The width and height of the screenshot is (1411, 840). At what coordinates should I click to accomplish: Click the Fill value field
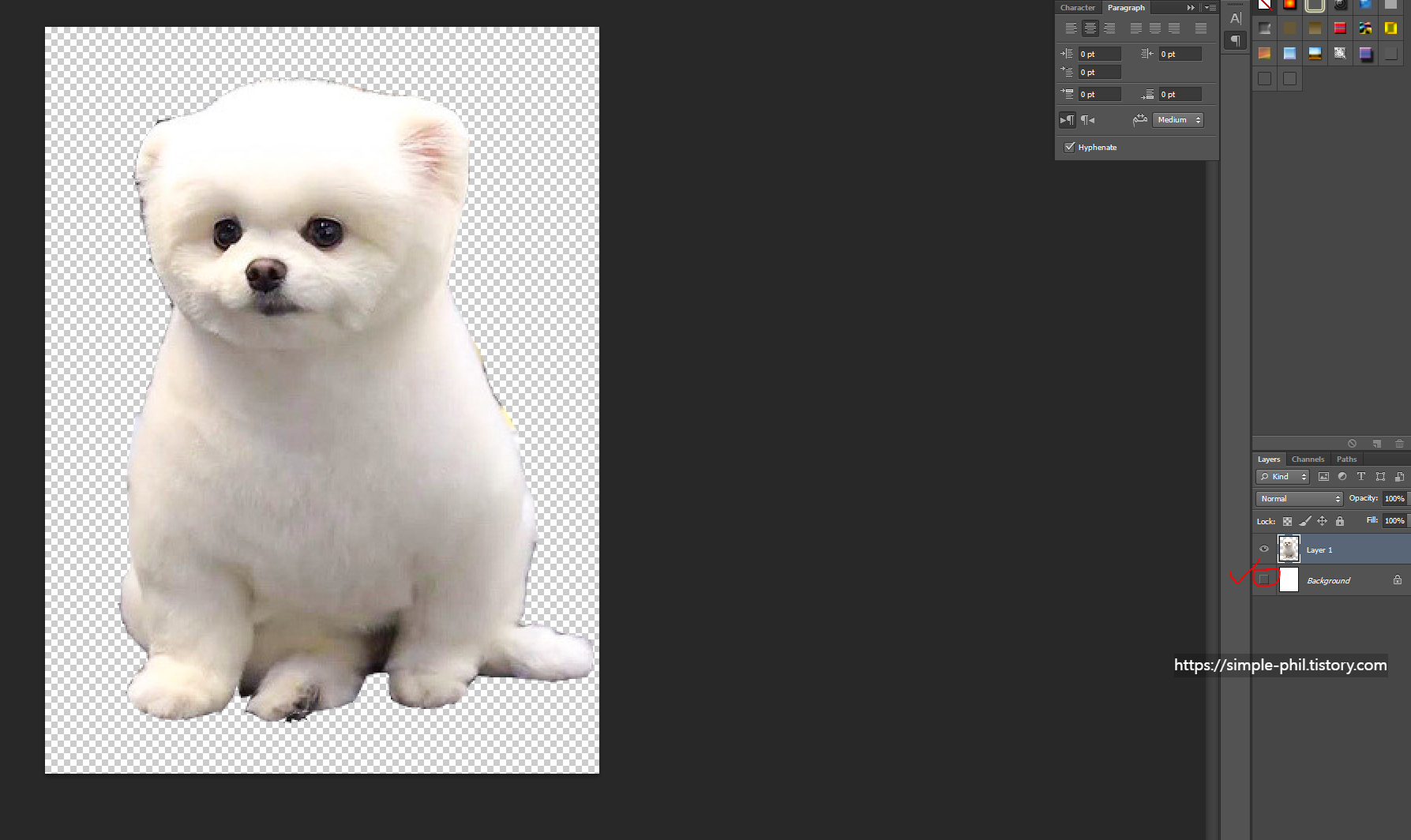click(x=1395, y=521)
